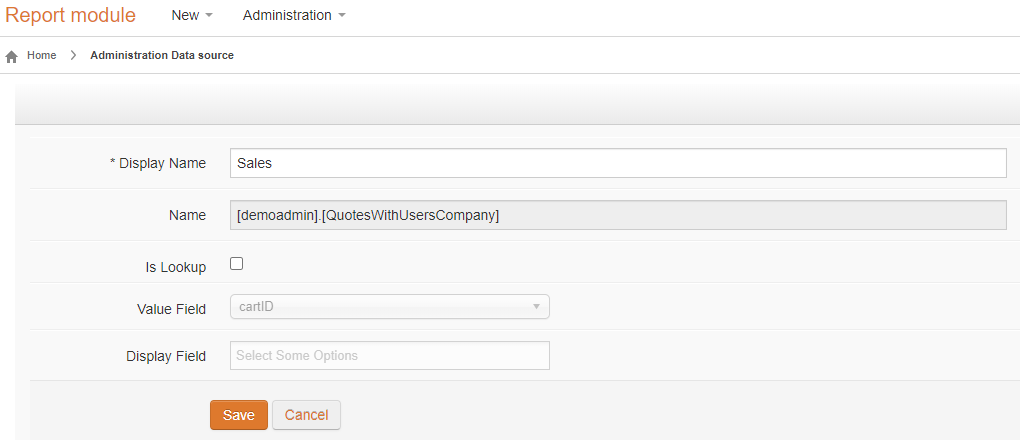Open the cartID Value Field dropdown
The width and height of the screenshot is (1020, 440).
pyautogui.click(x=390, y=307)
